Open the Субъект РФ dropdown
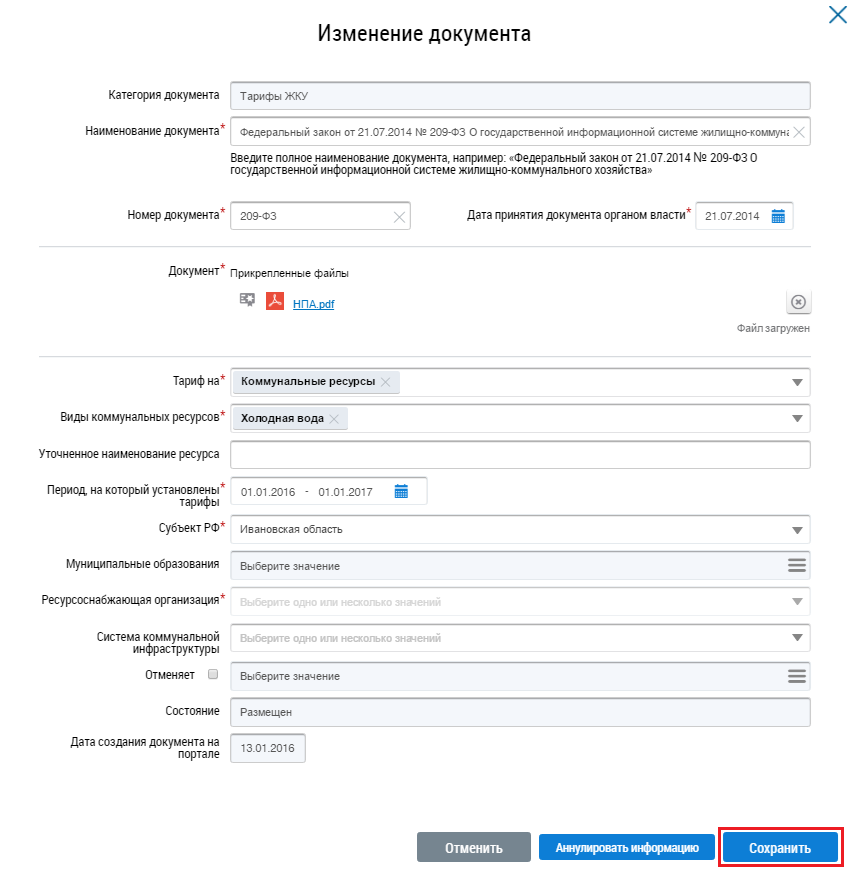Viewport: 850px width, 876px height. 797,530
